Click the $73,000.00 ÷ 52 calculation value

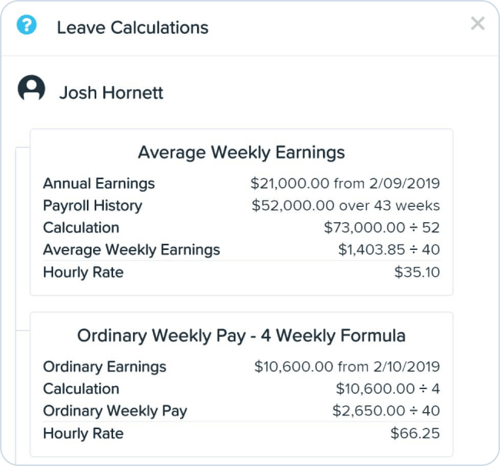[382, 228]
